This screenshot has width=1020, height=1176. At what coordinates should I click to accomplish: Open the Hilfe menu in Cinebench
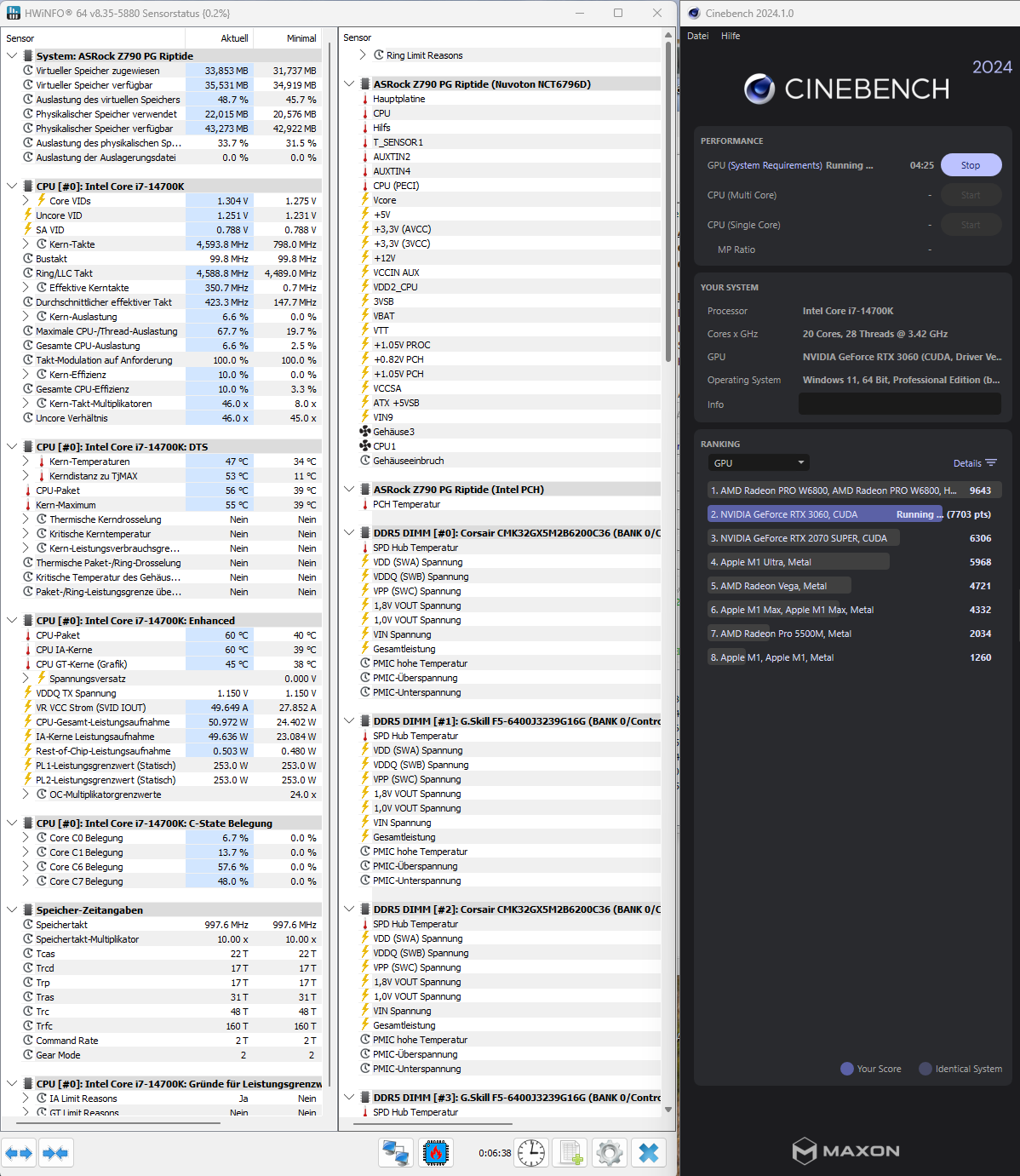point(731,36)
